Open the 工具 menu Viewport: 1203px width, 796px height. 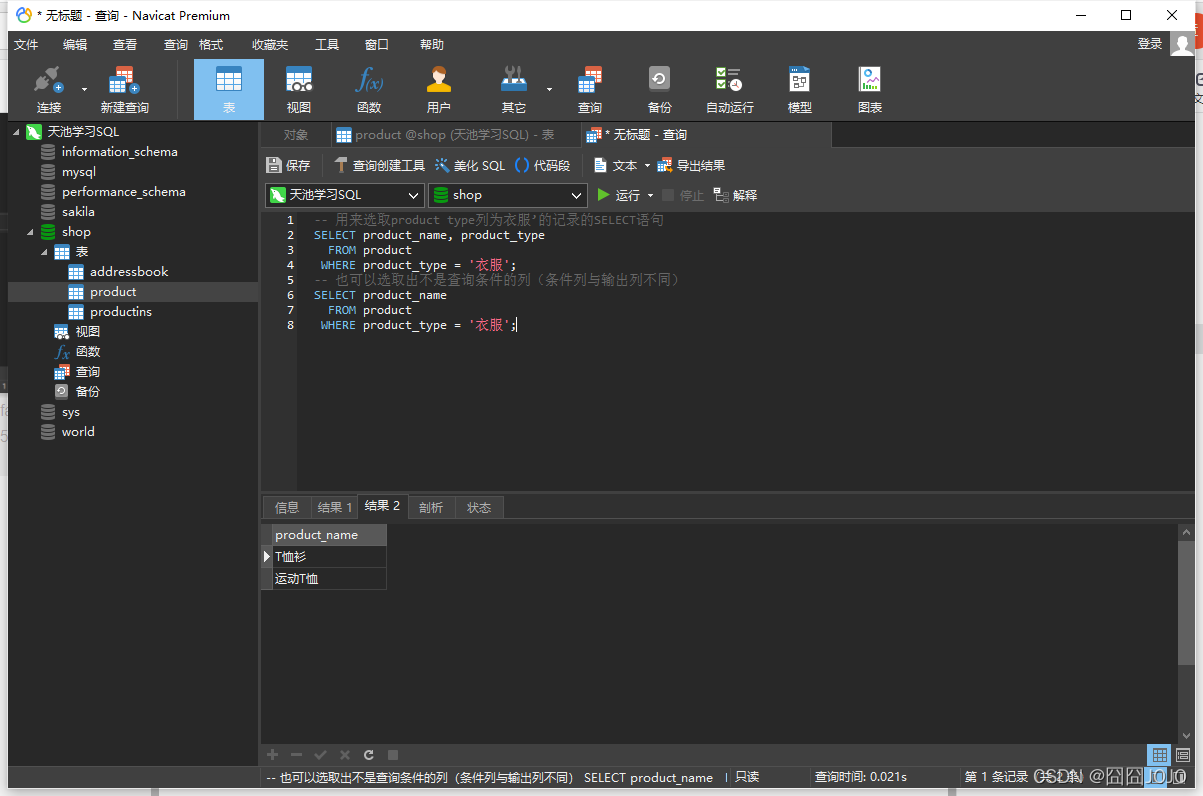(x=327, y=45)
